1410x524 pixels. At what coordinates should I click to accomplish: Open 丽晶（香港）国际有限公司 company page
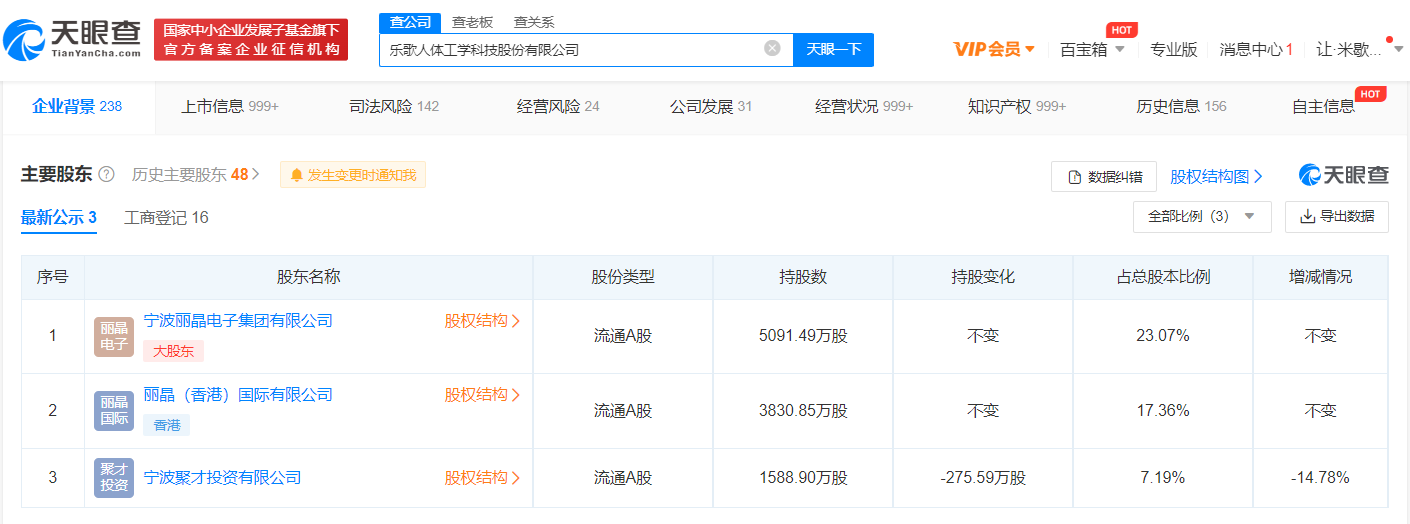coord(238,395)
